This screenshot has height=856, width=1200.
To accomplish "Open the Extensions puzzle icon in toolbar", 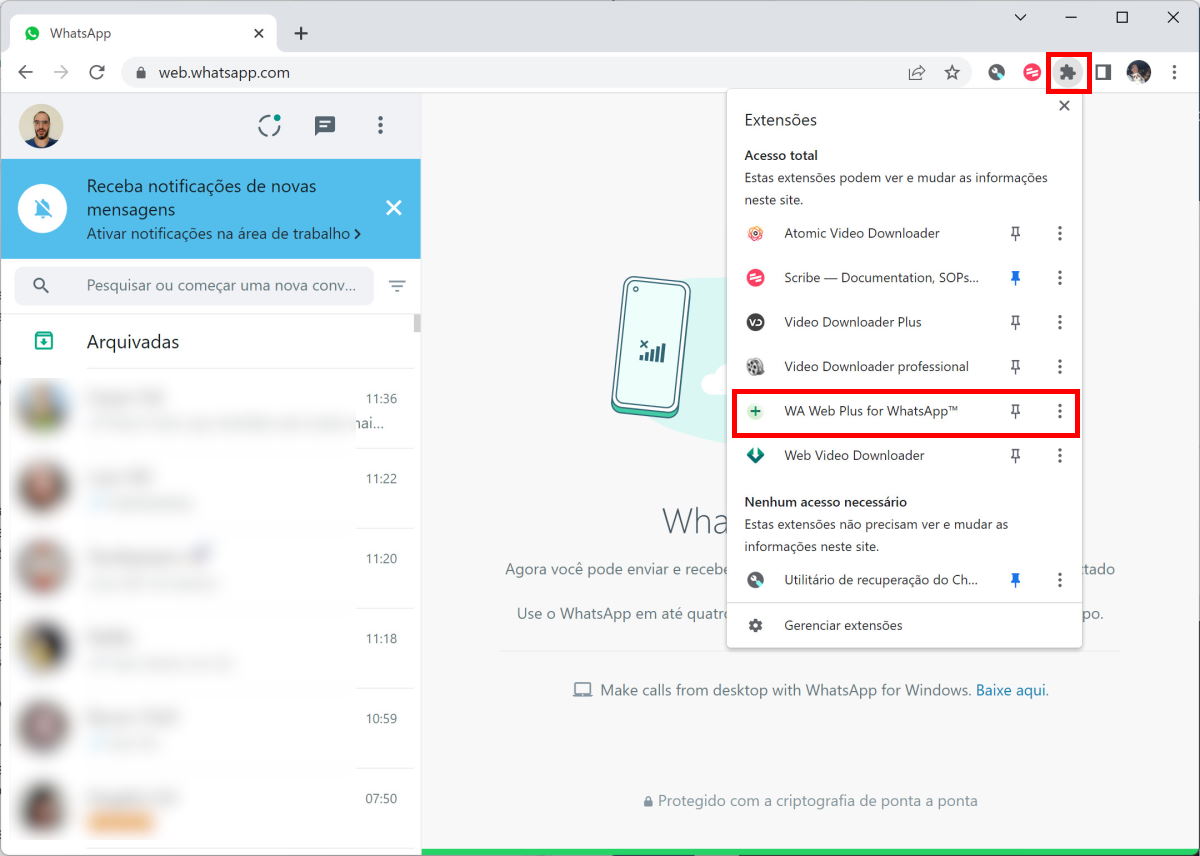I will (1068, 72).
